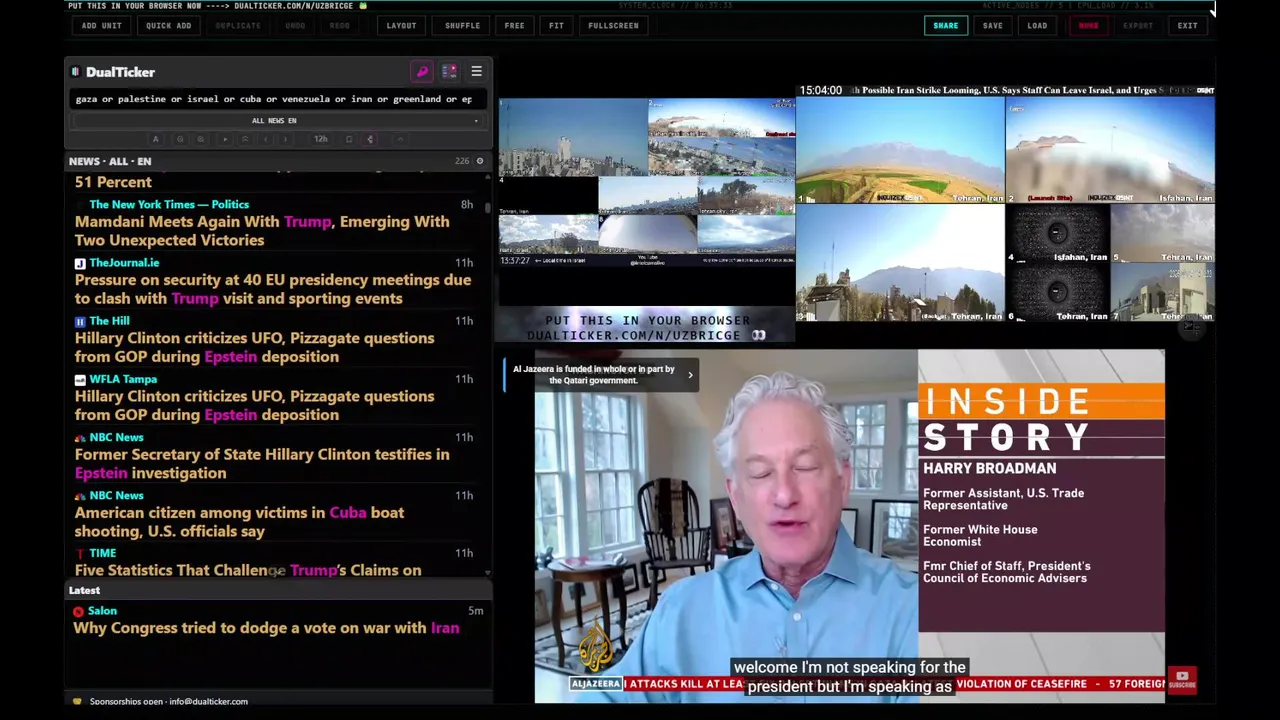Click the Isfahan, Iran camera feed numbered 2

[1110, 150]
